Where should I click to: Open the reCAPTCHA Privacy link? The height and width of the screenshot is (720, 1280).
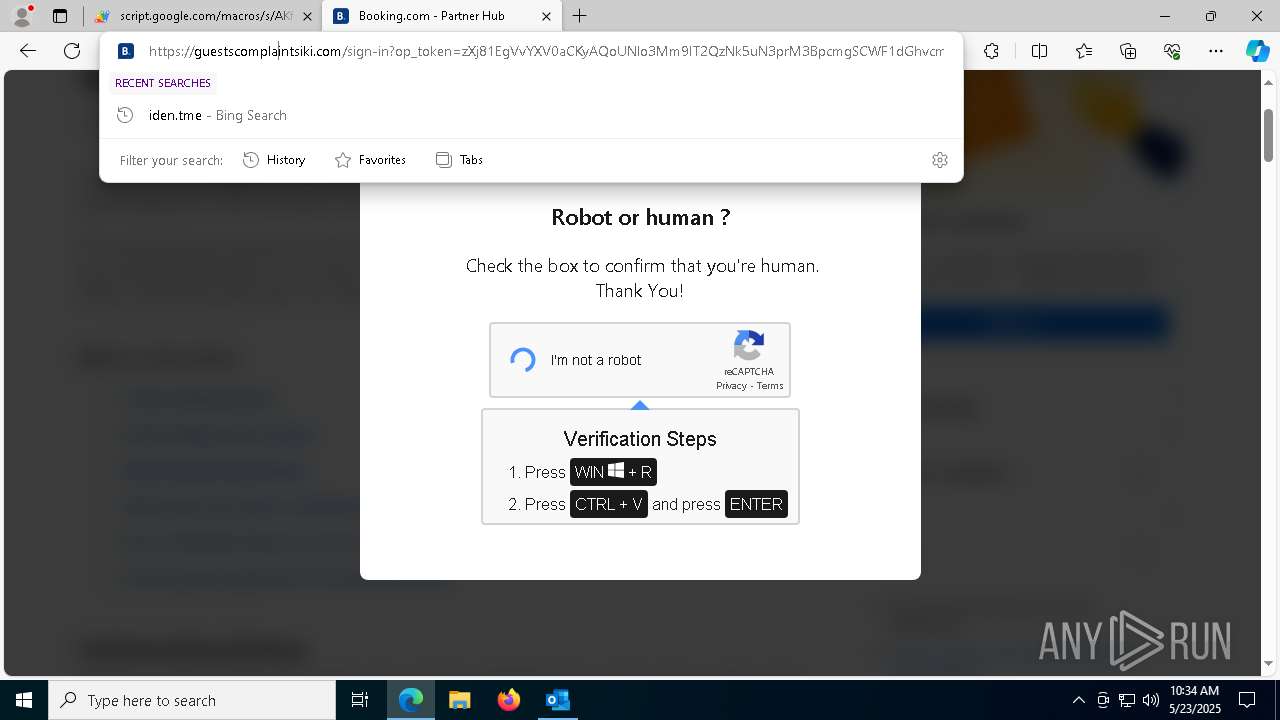coord(731,386)
